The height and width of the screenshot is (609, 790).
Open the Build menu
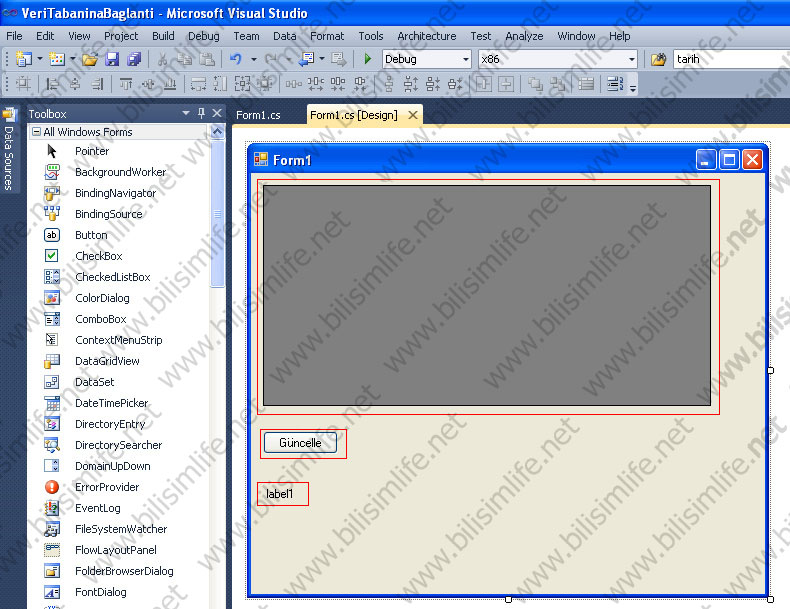(163, 36)
